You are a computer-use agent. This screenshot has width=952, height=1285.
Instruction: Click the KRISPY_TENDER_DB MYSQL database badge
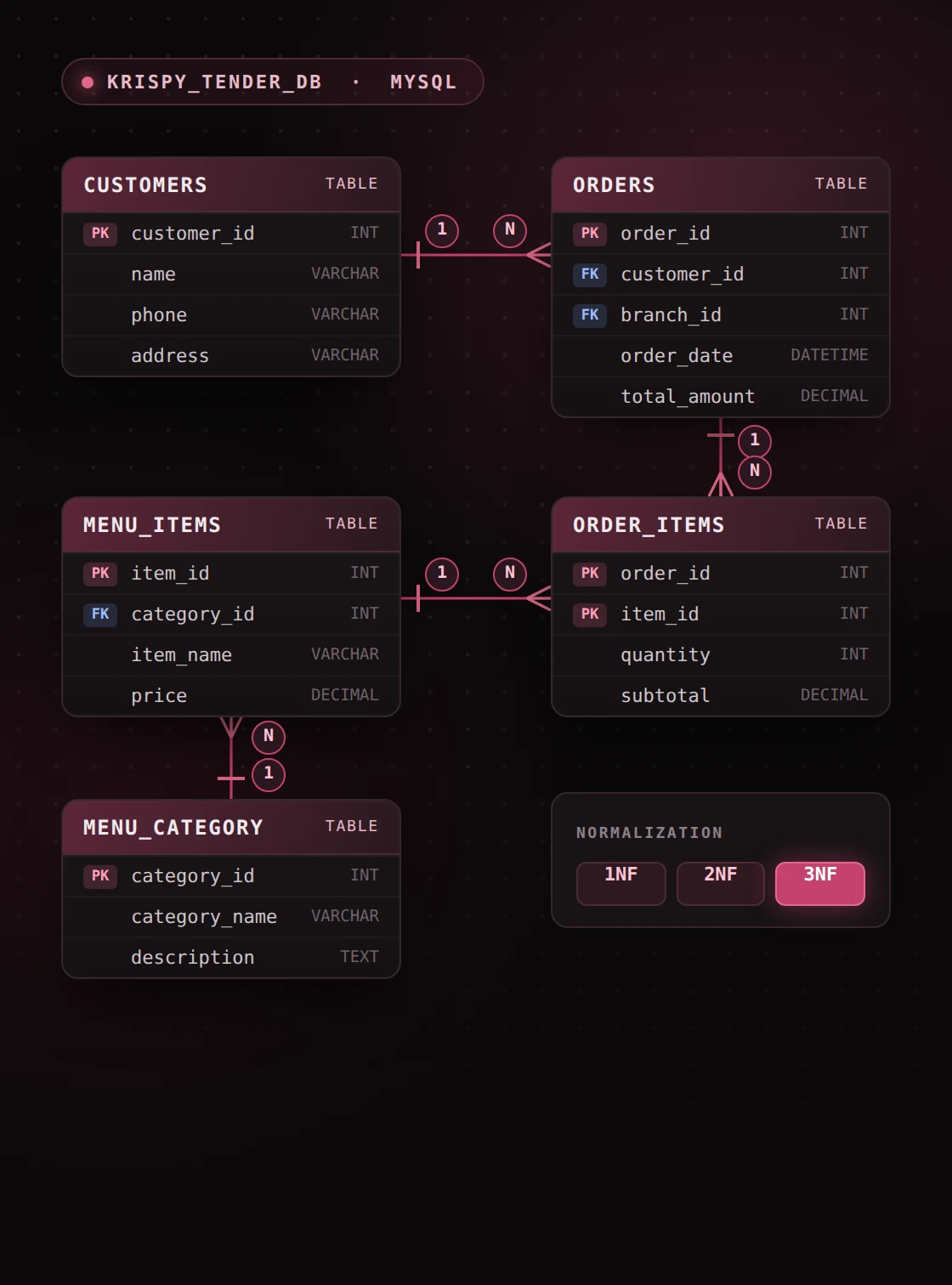[x=273, y=82]
